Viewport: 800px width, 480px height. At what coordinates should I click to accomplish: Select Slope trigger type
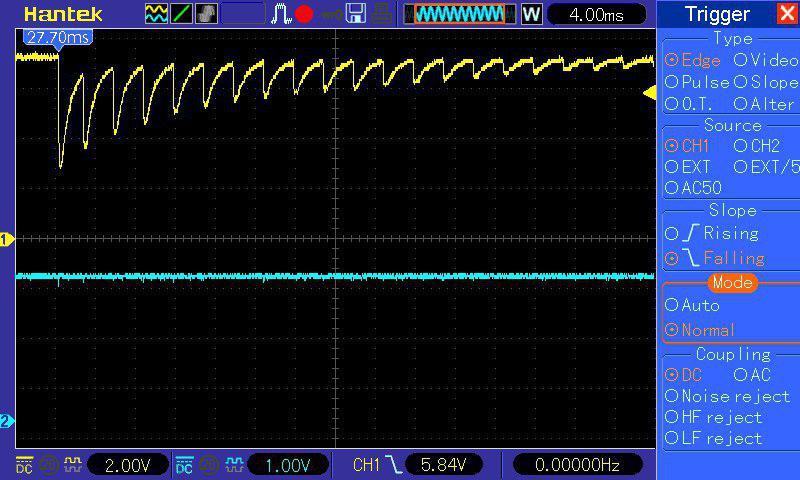coord(766,82)
